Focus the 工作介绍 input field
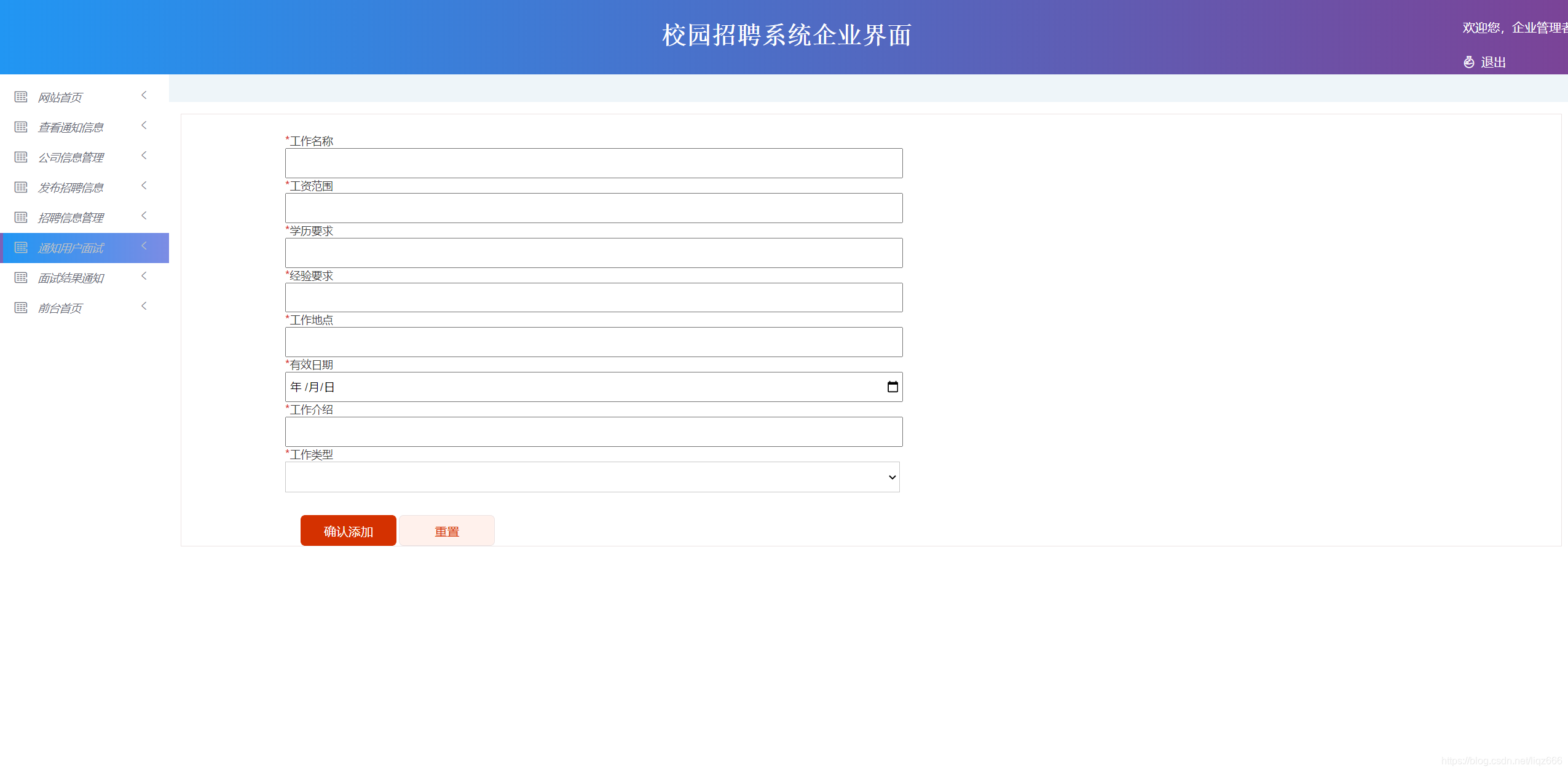1568x772 pixels. pyautogui.click(x=594, y=432)
